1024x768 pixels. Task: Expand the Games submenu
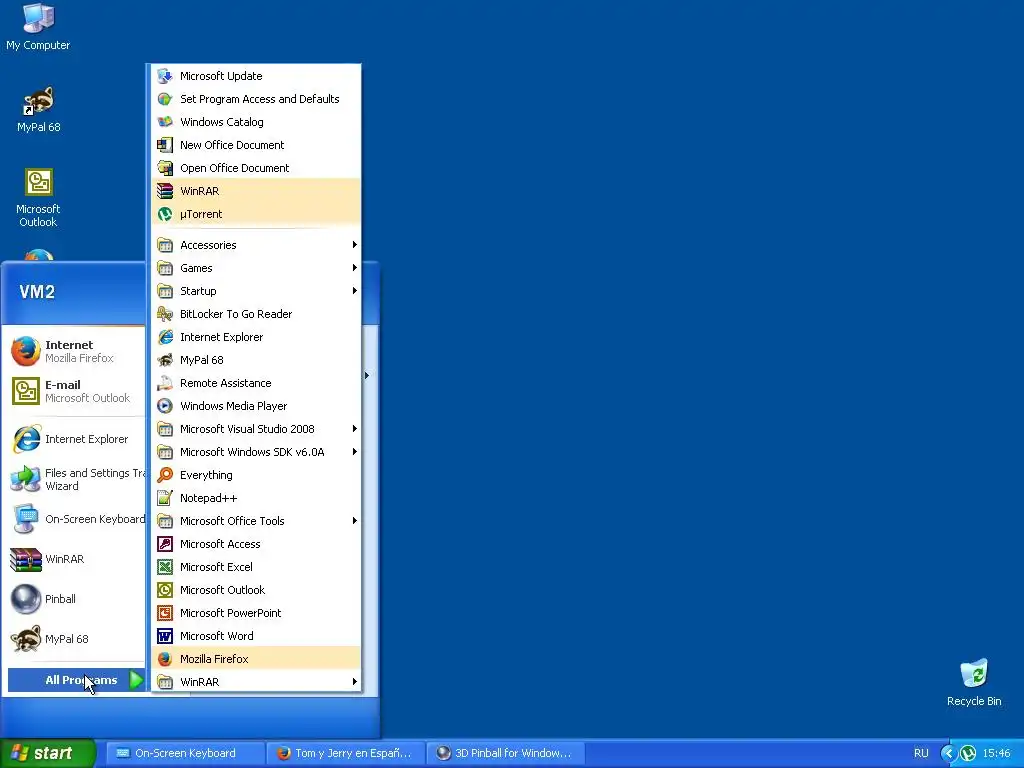point(256,268)
